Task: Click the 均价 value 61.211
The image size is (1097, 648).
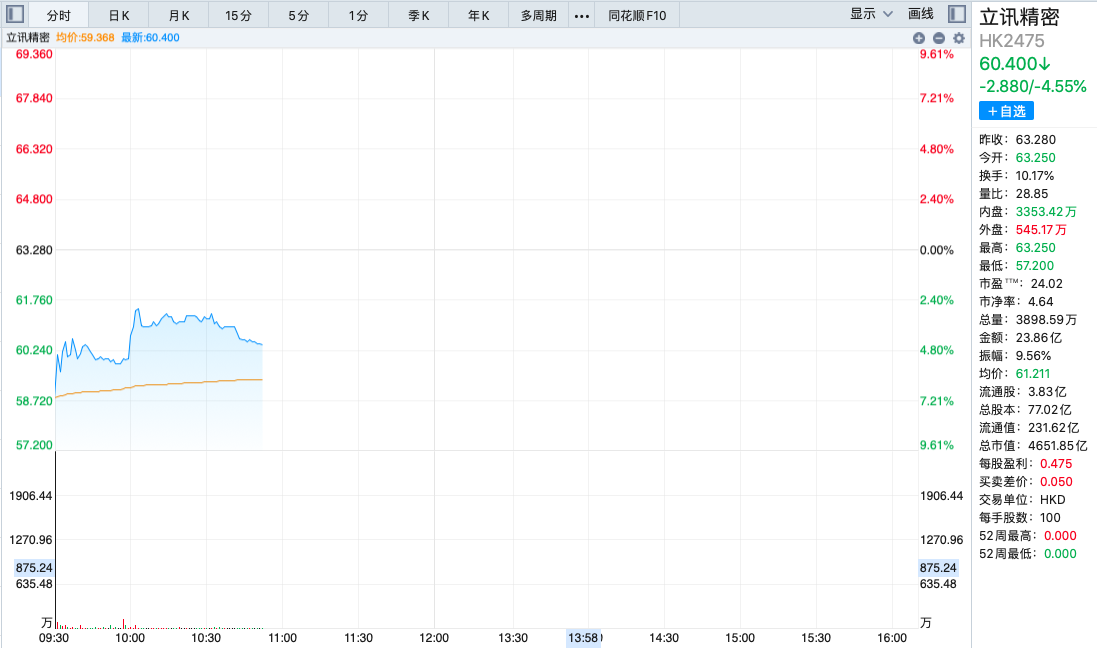Action: pos(1033,374)
